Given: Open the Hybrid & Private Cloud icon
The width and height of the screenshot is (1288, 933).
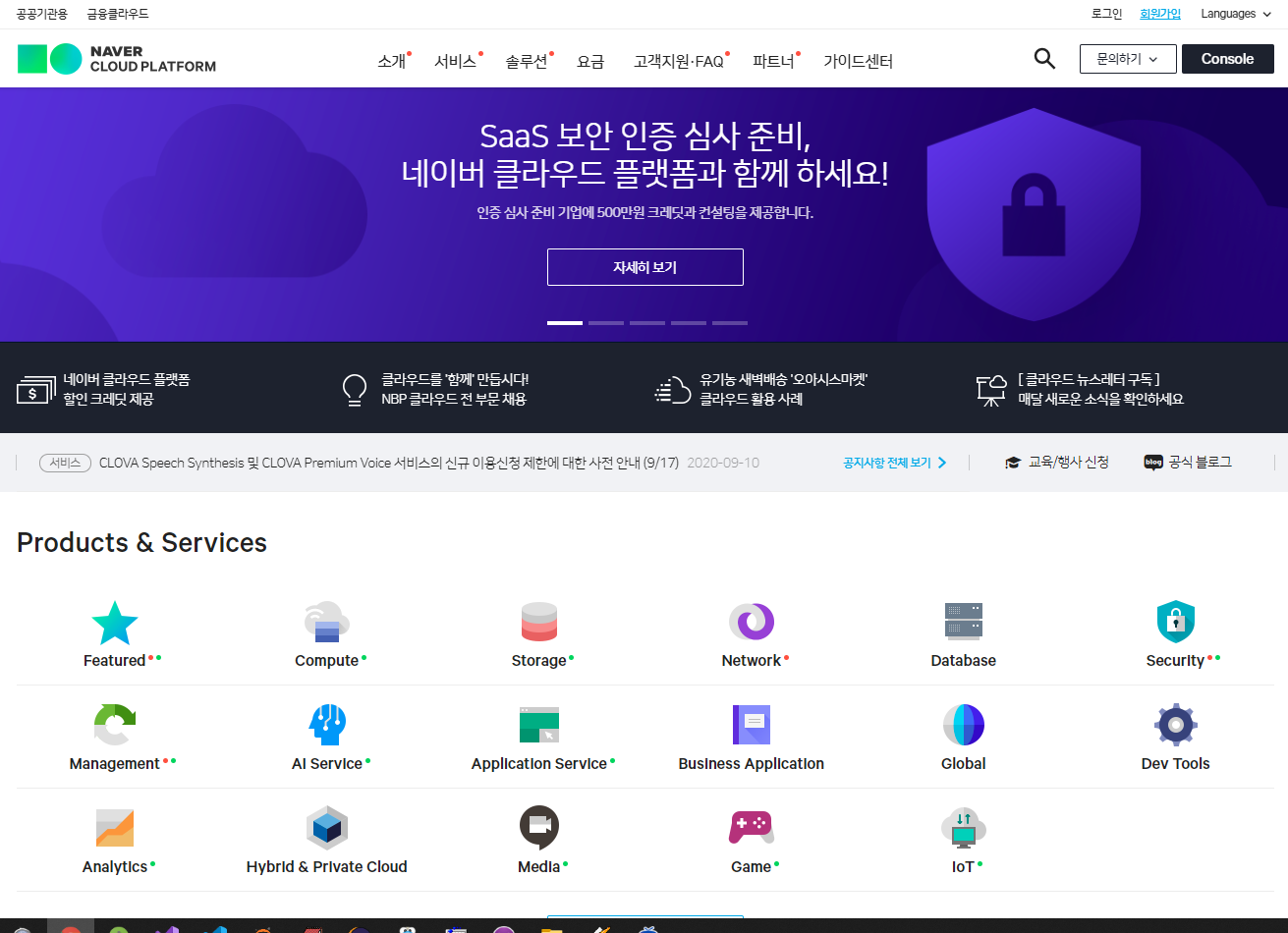Looking at the screenshot, I should coord(327,829).
